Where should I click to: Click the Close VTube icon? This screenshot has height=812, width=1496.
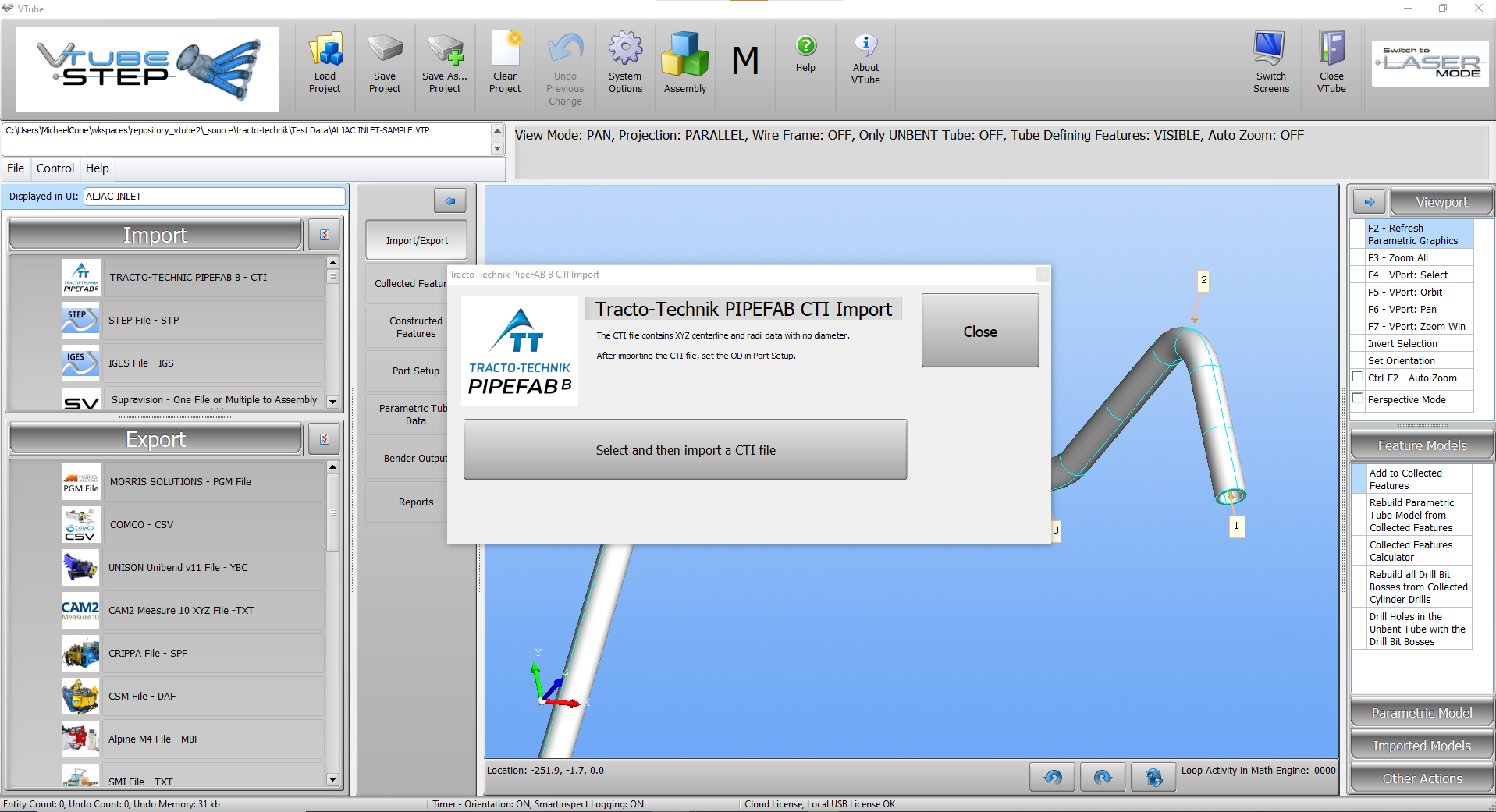1331,67
